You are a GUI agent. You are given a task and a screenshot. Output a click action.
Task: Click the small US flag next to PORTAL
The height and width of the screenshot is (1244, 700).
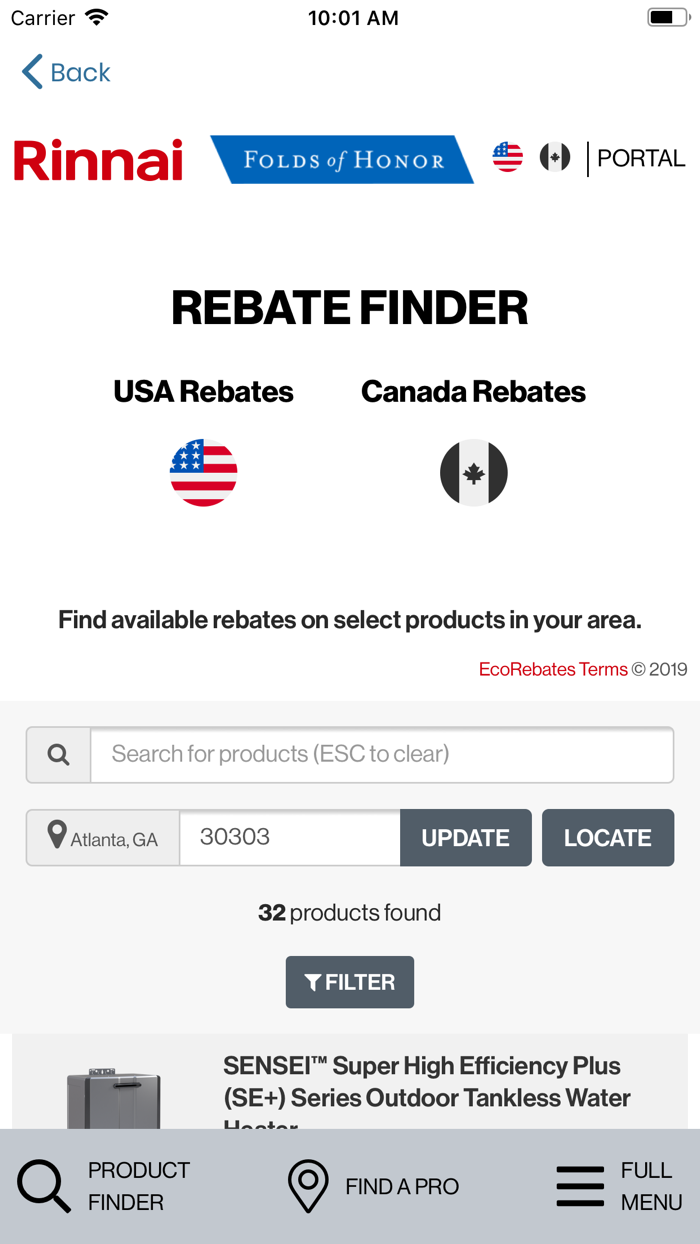pos(507,156)
